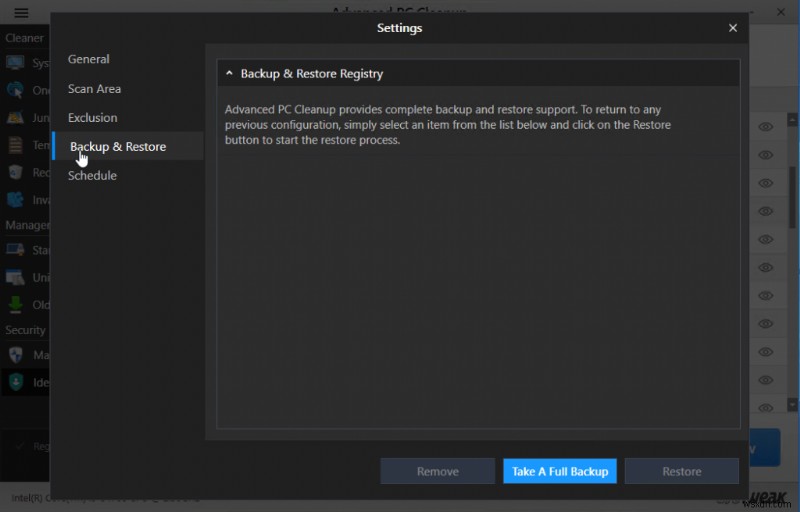Open Junk Cleaner icon in sidebar
The height and width of the screenshot is (512, 800).
pos(15,117)
